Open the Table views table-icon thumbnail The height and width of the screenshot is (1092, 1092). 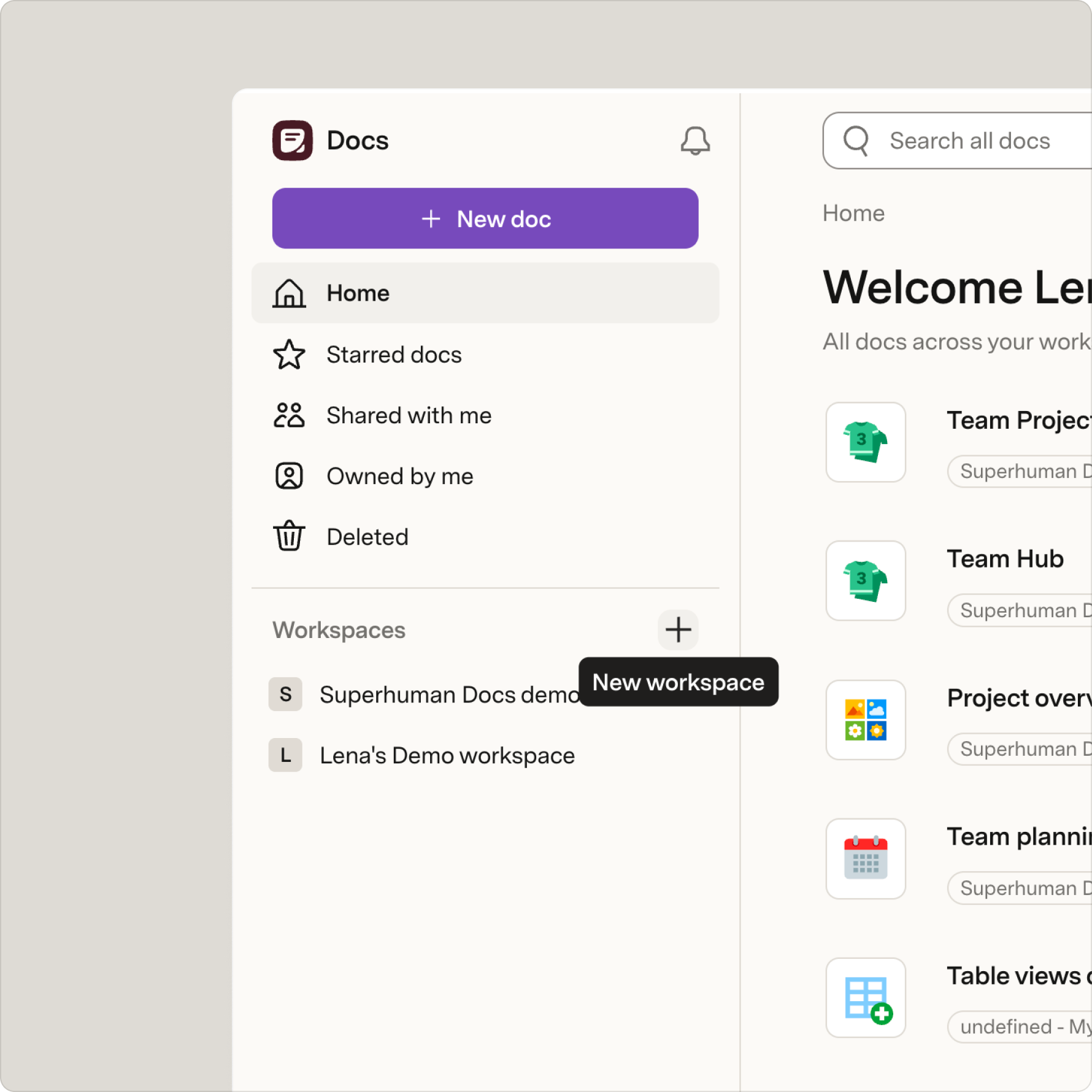866,998
